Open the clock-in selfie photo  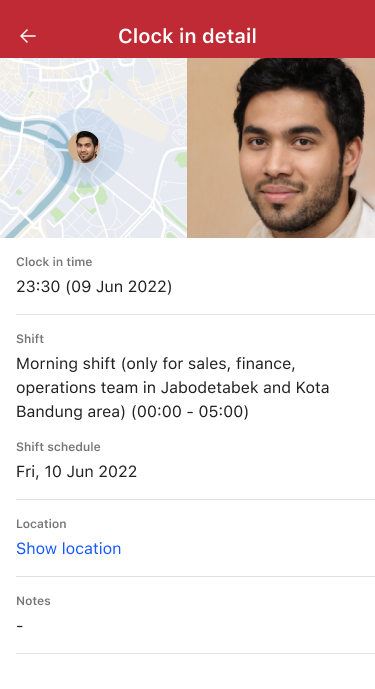pos(281,148)
